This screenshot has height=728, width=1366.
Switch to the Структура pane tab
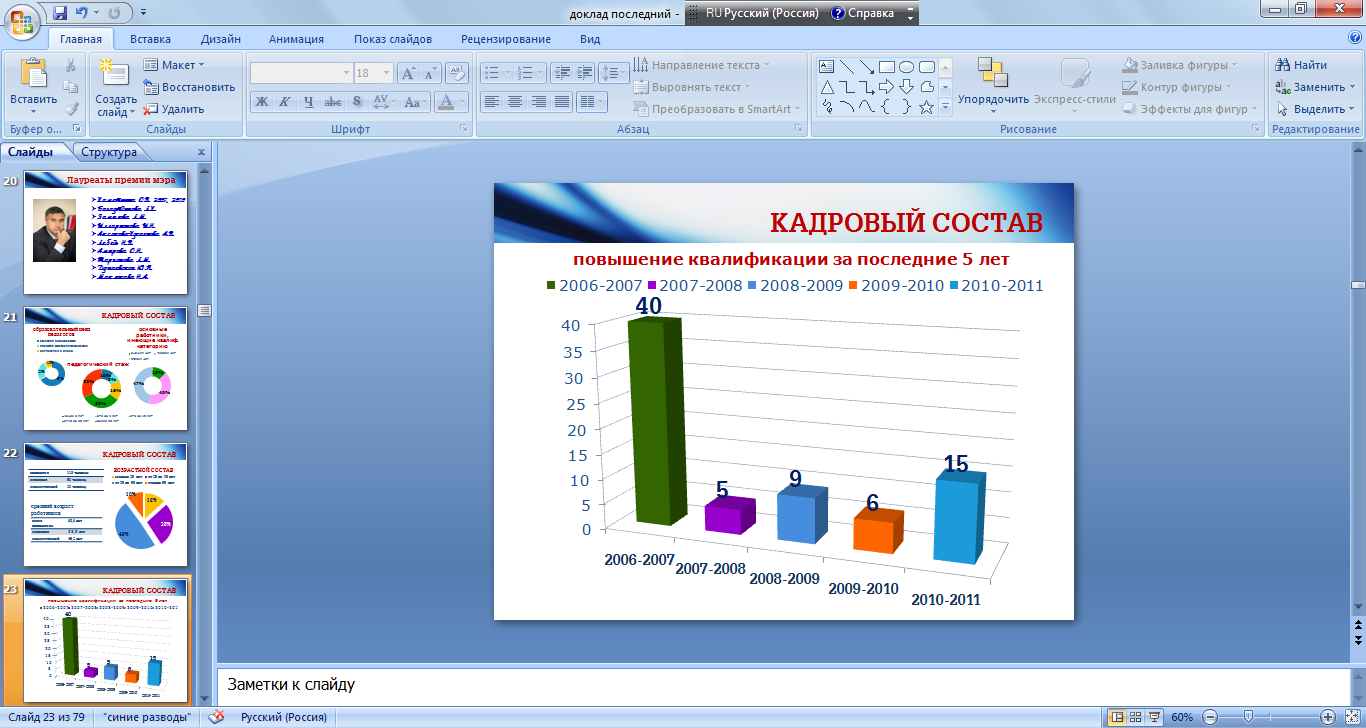[109, 152]
